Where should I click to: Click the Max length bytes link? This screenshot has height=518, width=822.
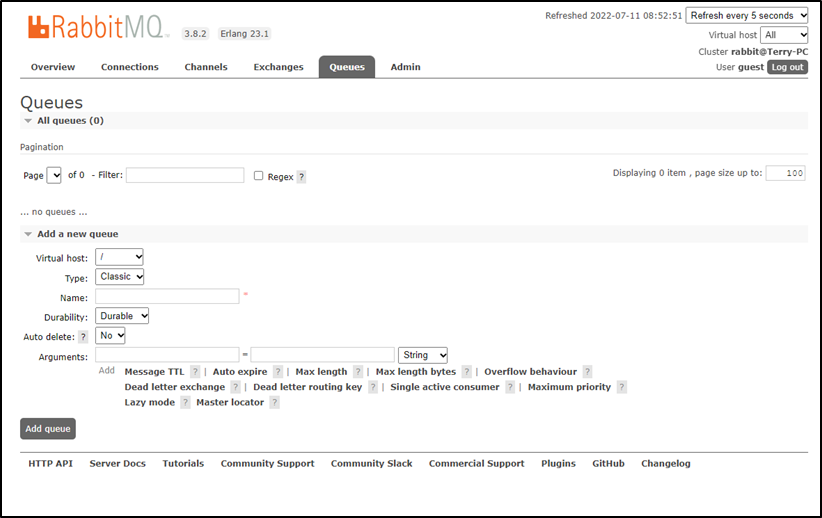tap(416, 372)
